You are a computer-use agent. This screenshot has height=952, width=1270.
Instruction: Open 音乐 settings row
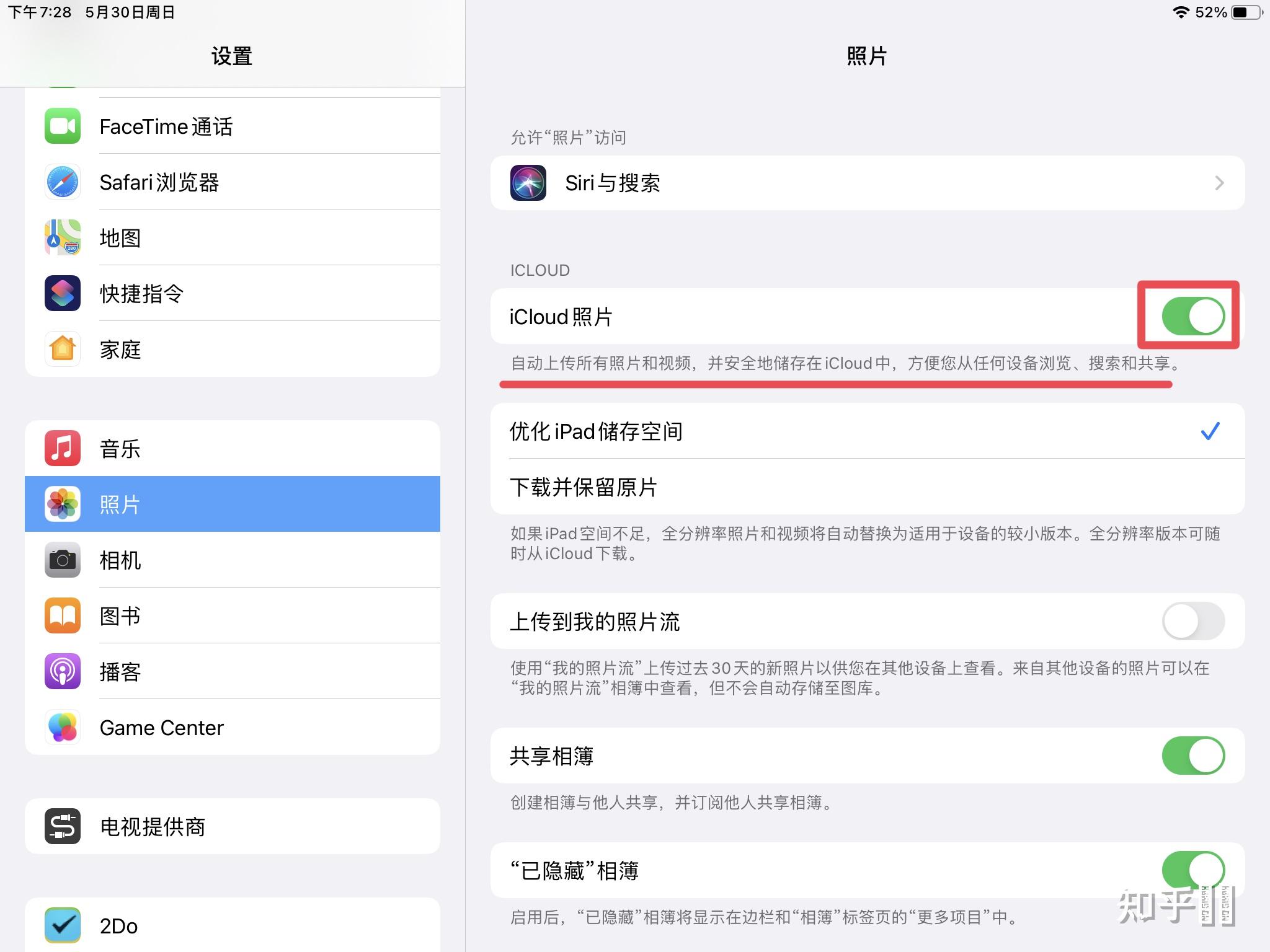click(233, 448)
